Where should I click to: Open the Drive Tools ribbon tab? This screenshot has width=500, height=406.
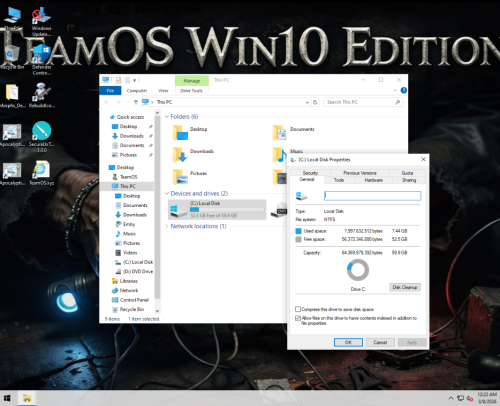[191, 91]
